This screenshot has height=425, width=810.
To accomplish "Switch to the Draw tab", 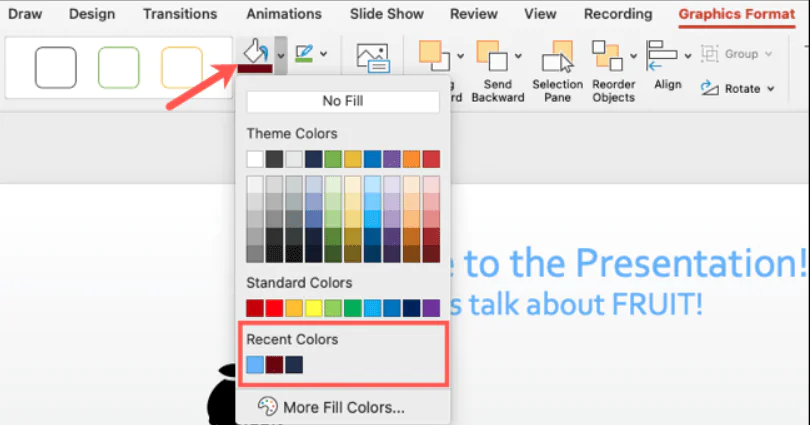I will [x=25, y=14].
